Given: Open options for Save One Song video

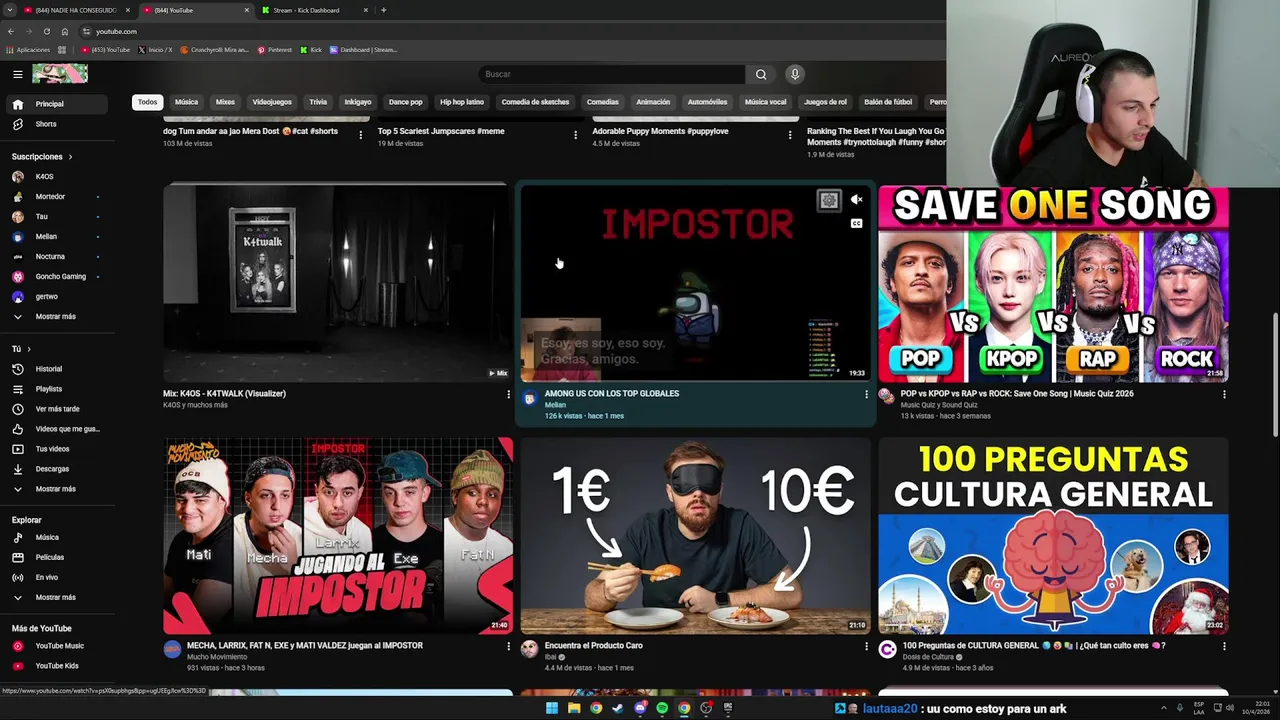Looking at the screenshot, I should 1223,394.
